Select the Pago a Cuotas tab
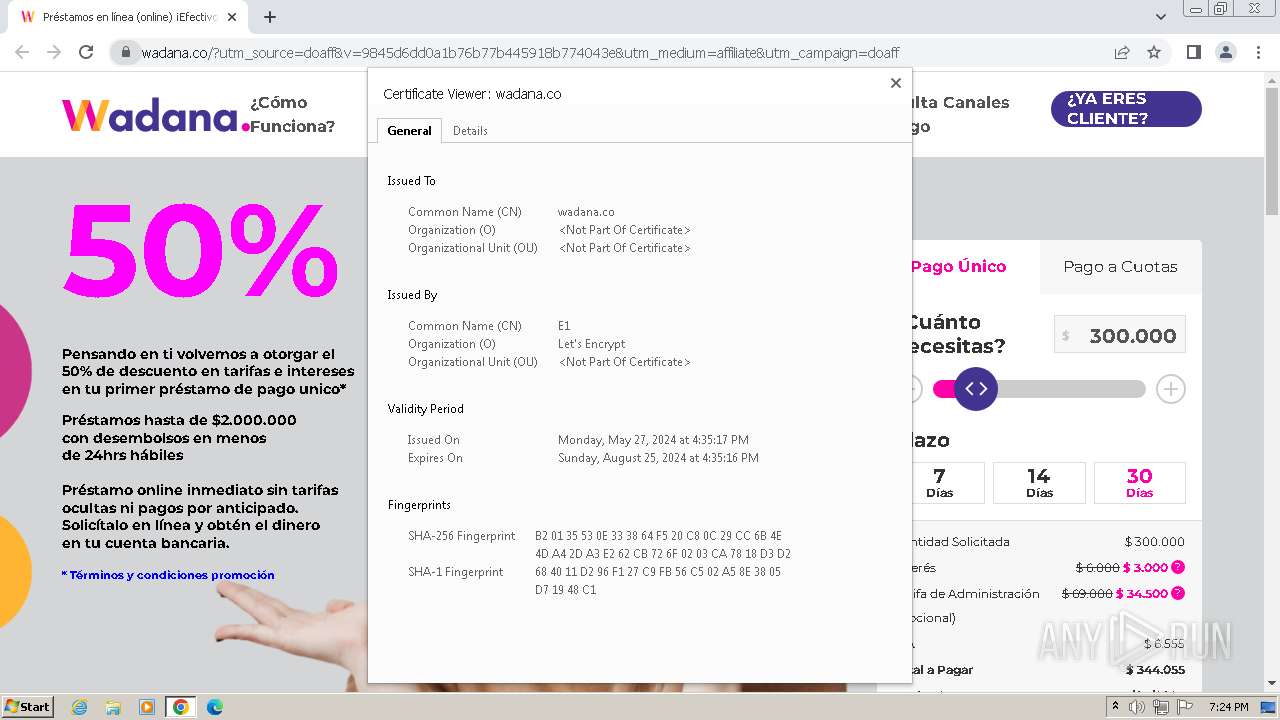The width and height of the screenshot is (1280, 720). (1120, 267)
